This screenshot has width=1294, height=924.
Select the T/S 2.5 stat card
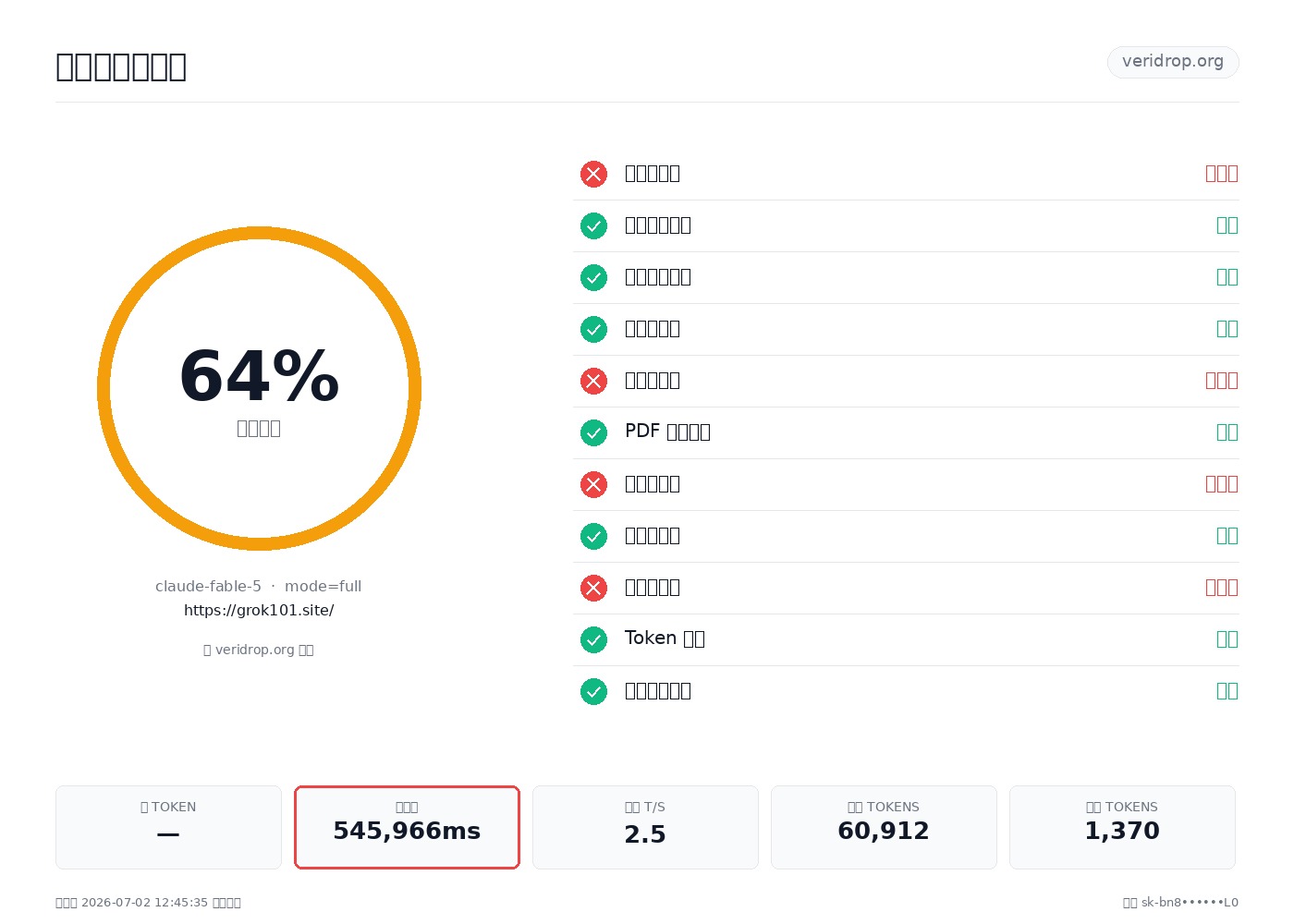pos(645,827)
